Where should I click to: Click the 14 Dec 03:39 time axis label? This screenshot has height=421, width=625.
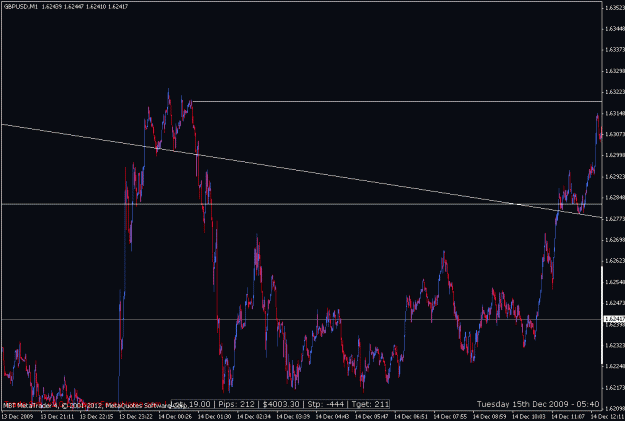click(x=293, y=417)
